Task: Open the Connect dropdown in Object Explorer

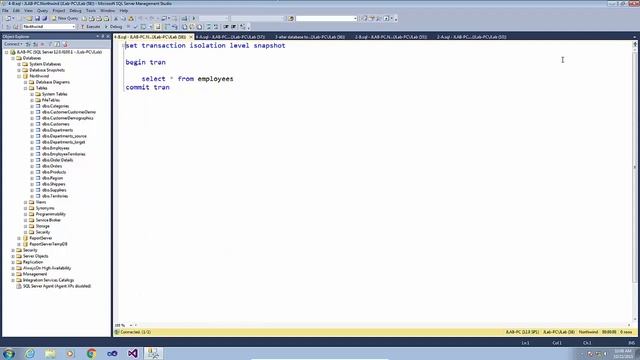Action: point(13,44)
